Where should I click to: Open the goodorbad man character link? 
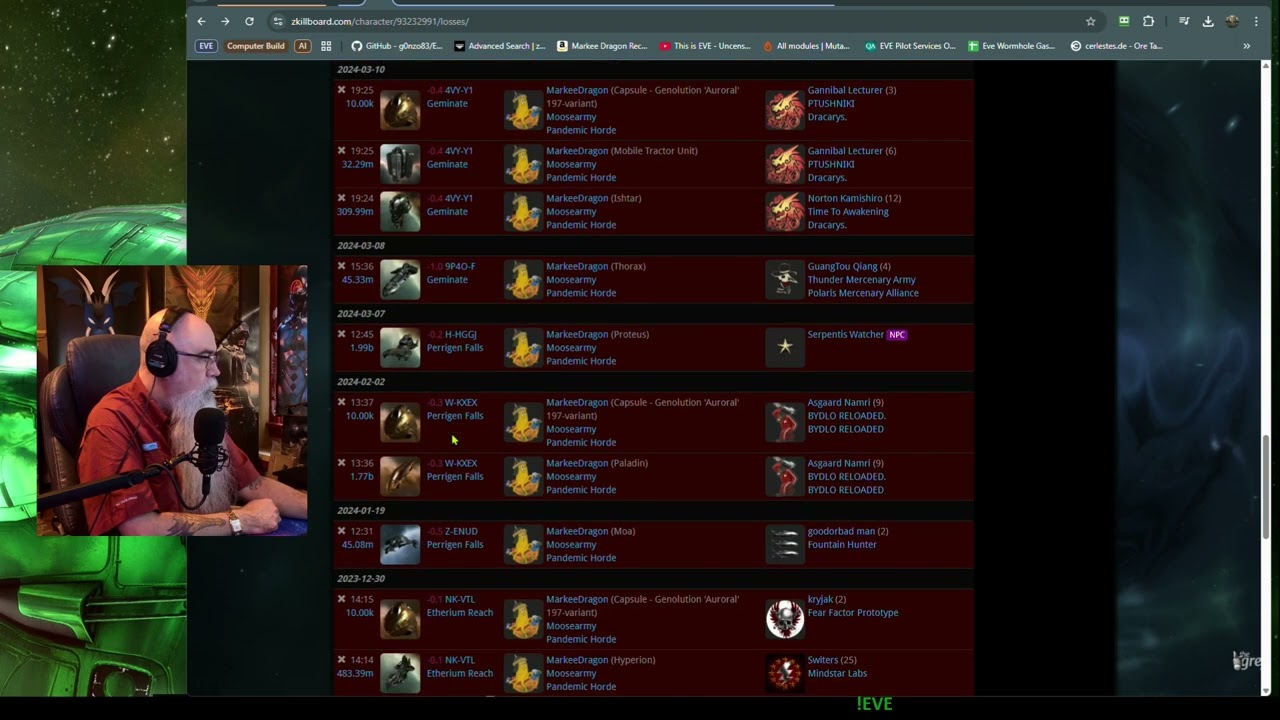click(841, 531)
